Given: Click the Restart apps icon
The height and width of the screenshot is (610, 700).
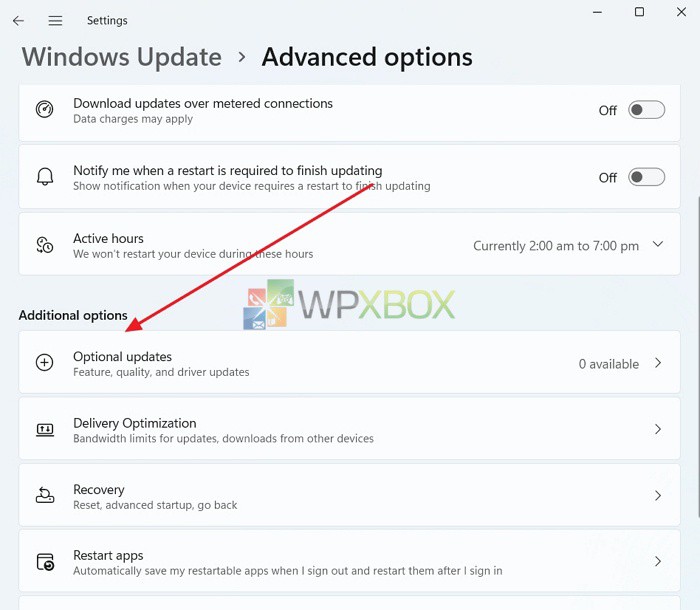Looking at the screenshot, I should click(45, 562).
